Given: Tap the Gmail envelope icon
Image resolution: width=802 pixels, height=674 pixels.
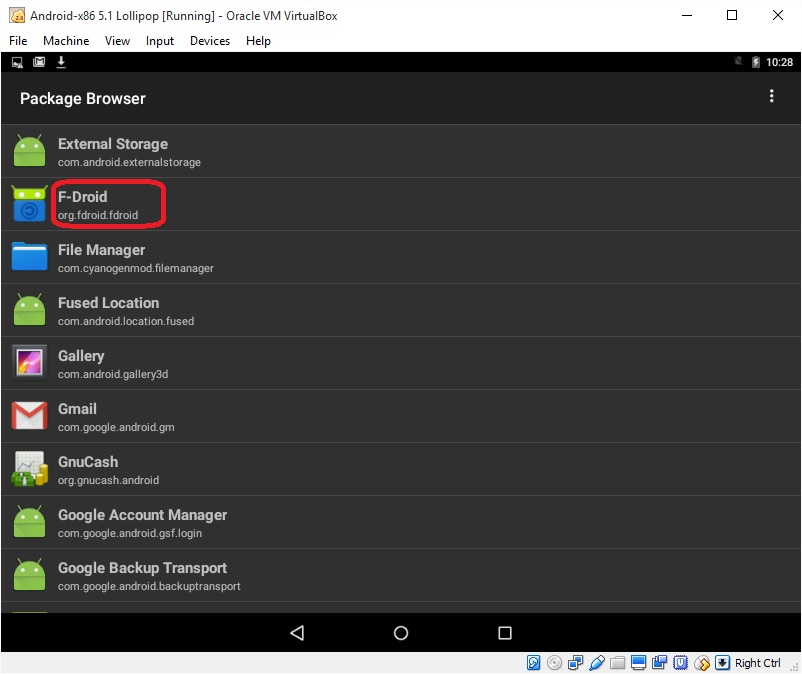Looking at the screenshot, I should [29, 415].
